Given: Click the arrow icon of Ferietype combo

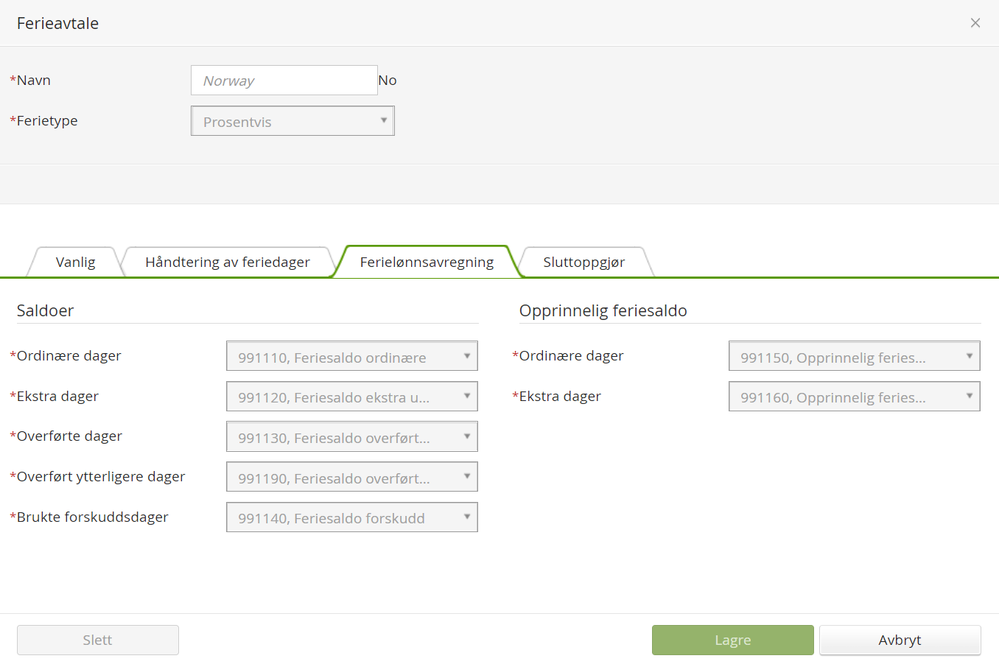Looking at the screenshot, I should click(383, 121).
